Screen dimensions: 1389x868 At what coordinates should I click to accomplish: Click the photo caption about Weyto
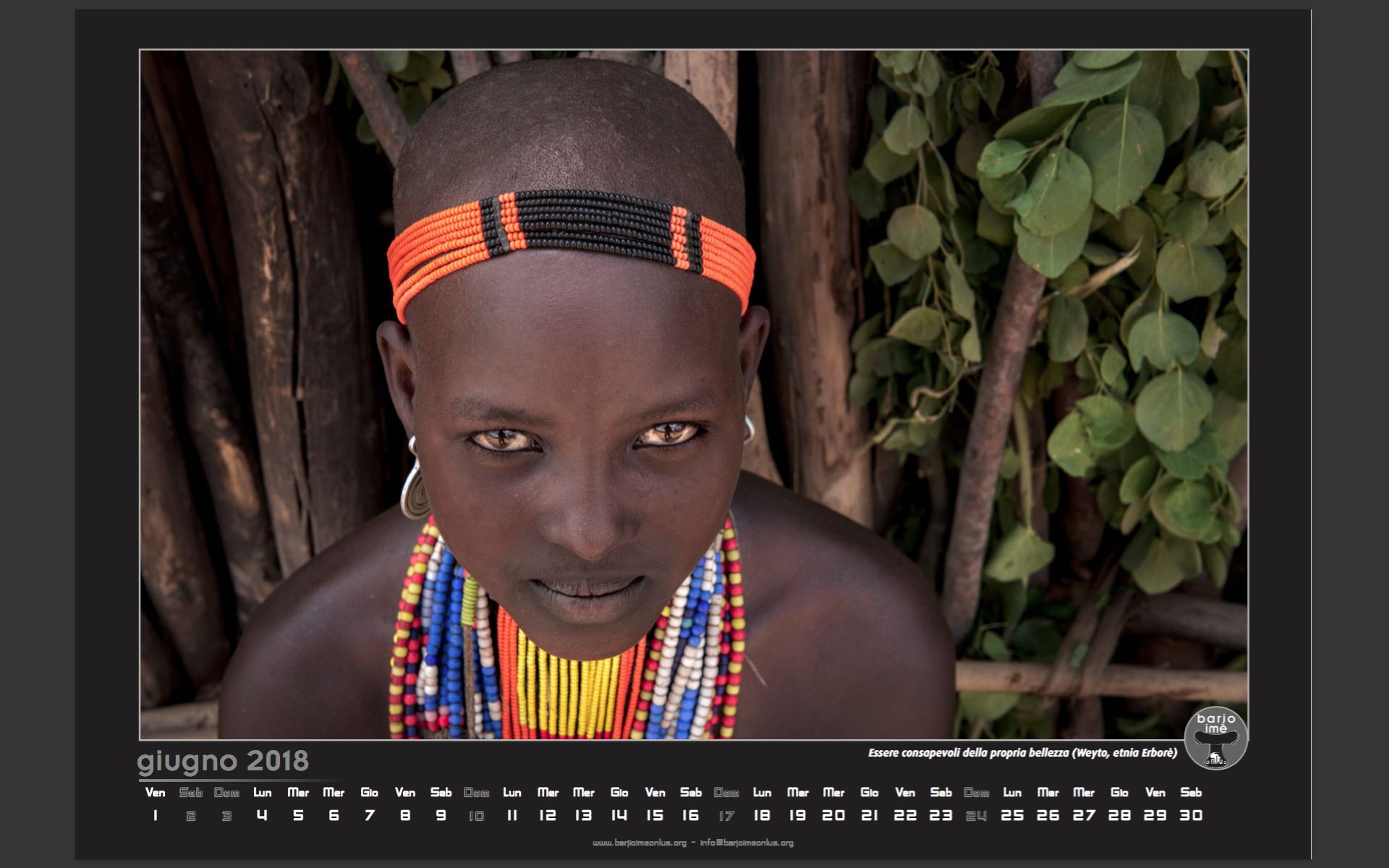(x=1022, y=753)
